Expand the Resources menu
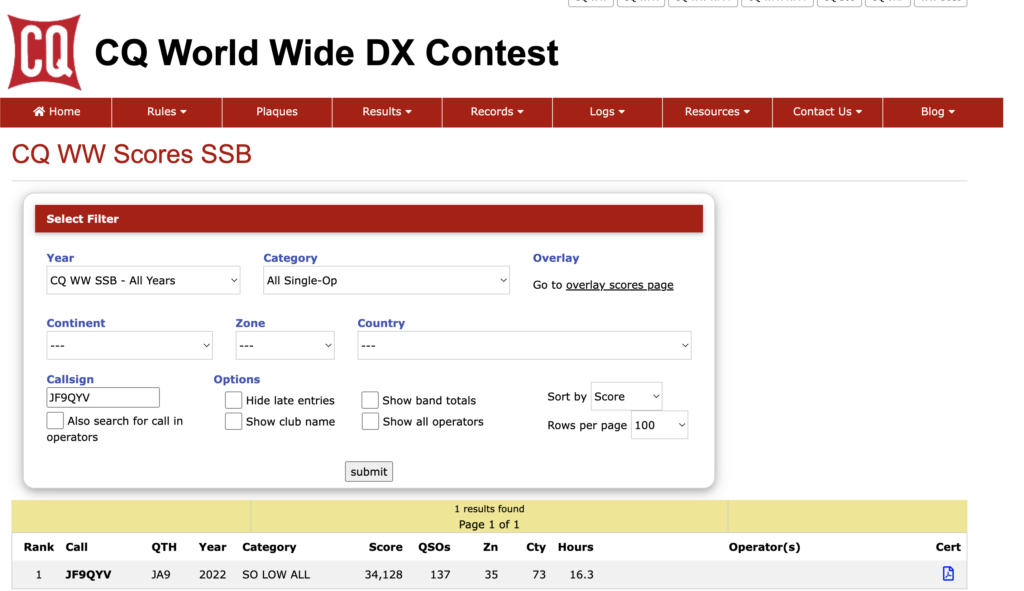Viewport: 1024px width, 591px height. click(x=717, y=112)
